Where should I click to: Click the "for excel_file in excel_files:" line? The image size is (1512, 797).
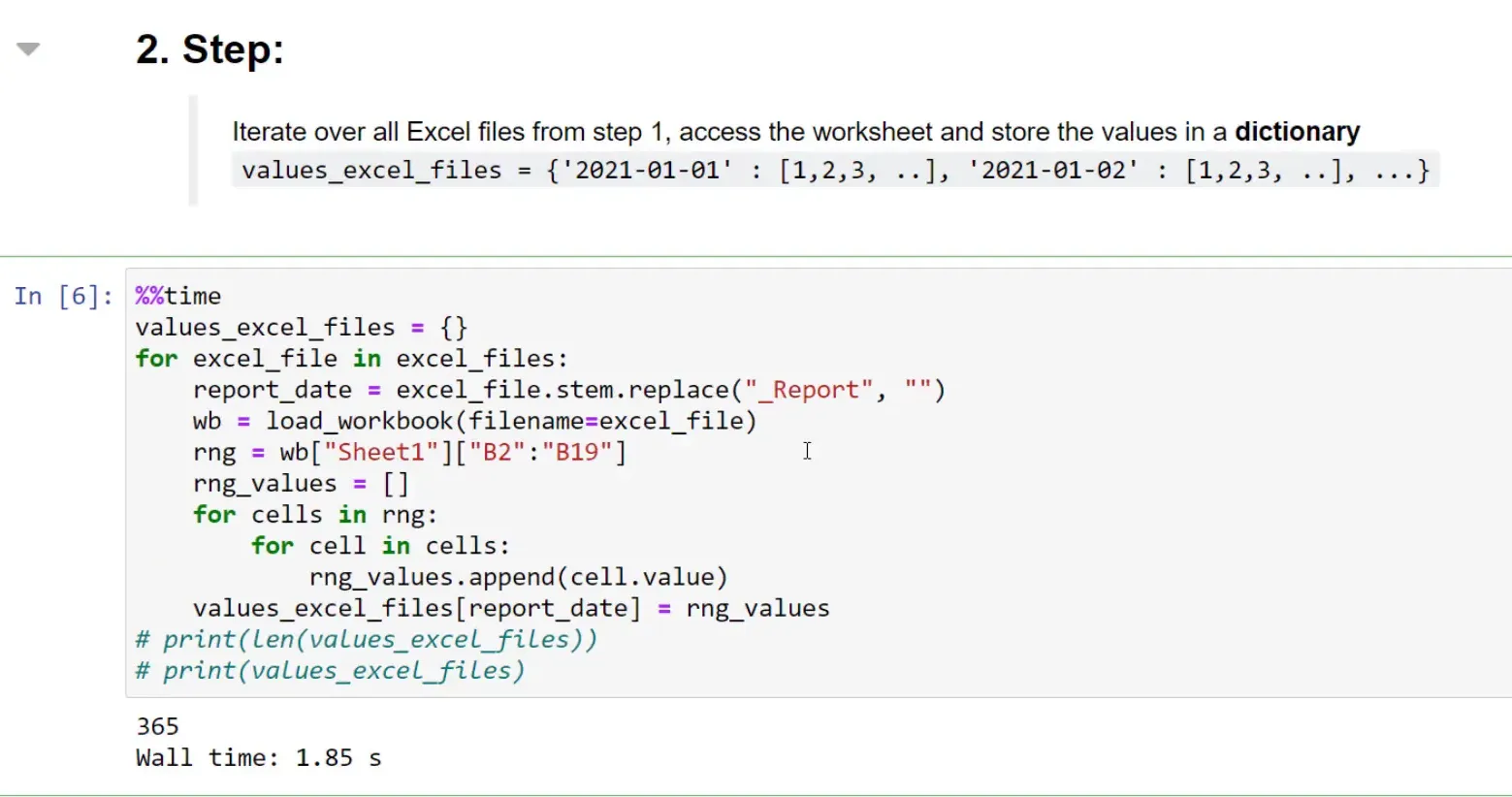point(351,358)
